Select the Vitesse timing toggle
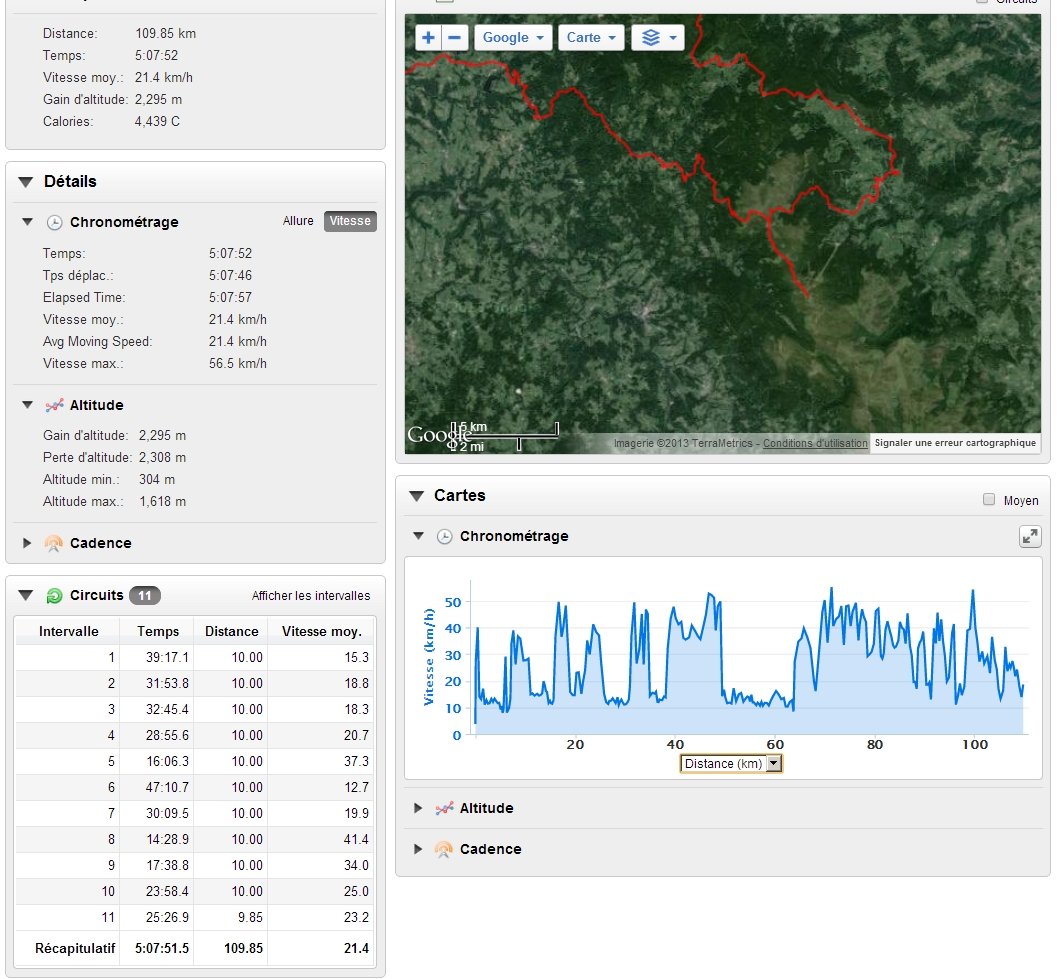Screen dimensions: 1060x979 tap(350, 221)
